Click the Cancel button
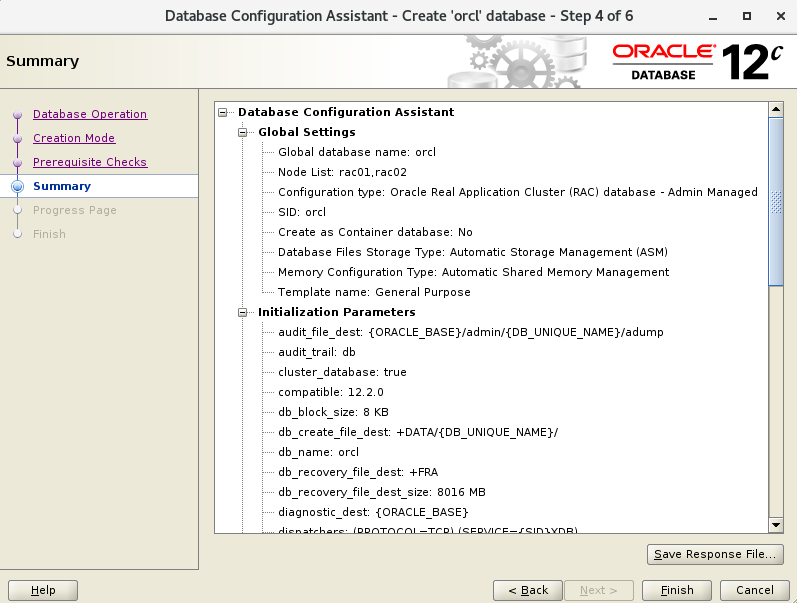The height and width of the screenshot is (603, 797). point(755,590)
